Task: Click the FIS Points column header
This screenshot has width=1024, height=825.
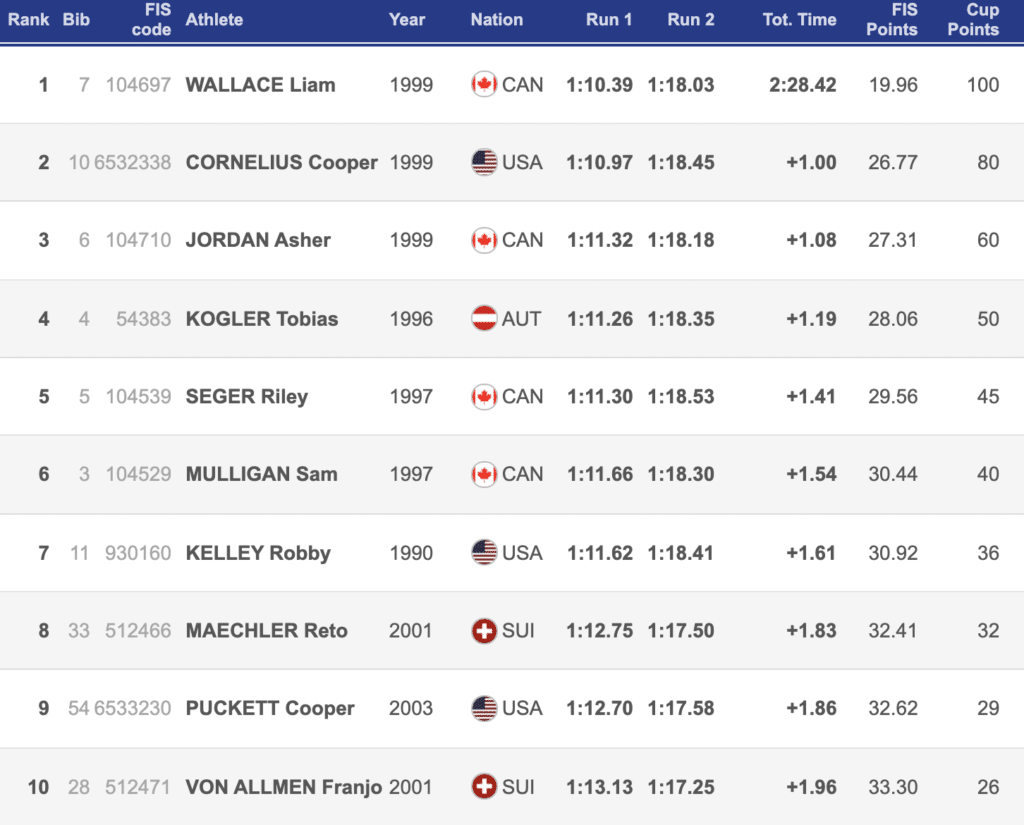Action: [x=891, y=20]
